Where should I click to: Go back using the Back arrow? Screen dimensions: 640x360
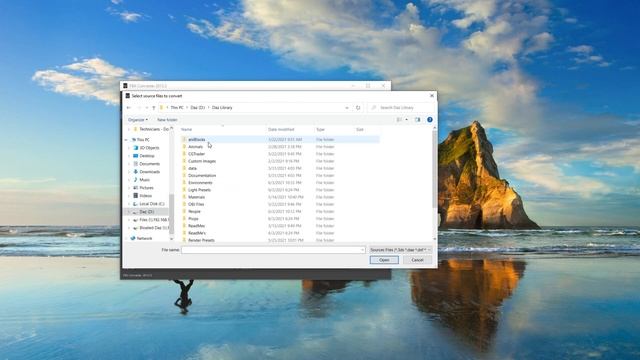[129, 108]
